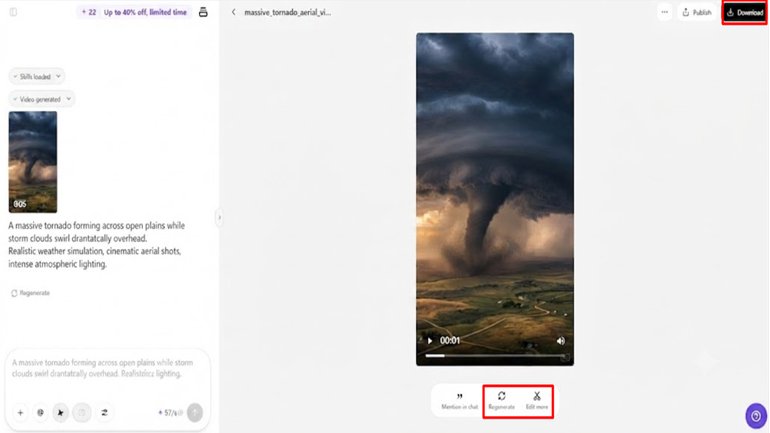The height and width of the screenshot is (433, 770).
Task: Open Edit more scissors tool
Action: (x=537, y=401)
